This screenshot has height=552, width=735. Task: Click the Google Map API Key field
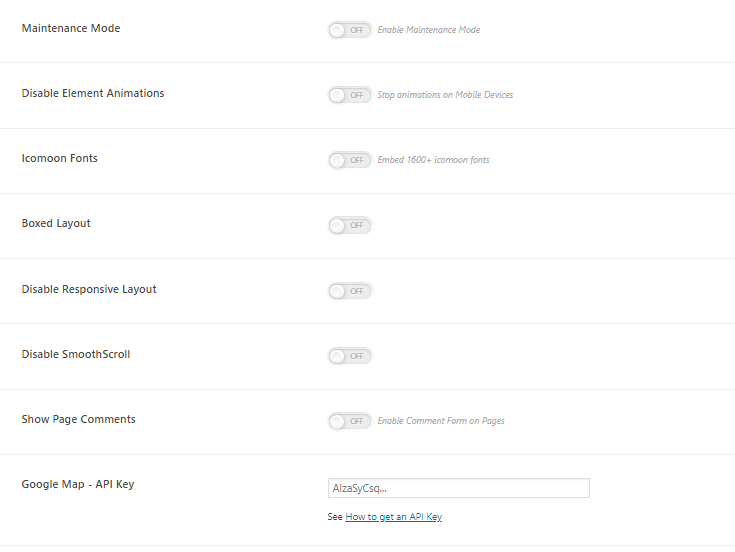click(458, 488)
